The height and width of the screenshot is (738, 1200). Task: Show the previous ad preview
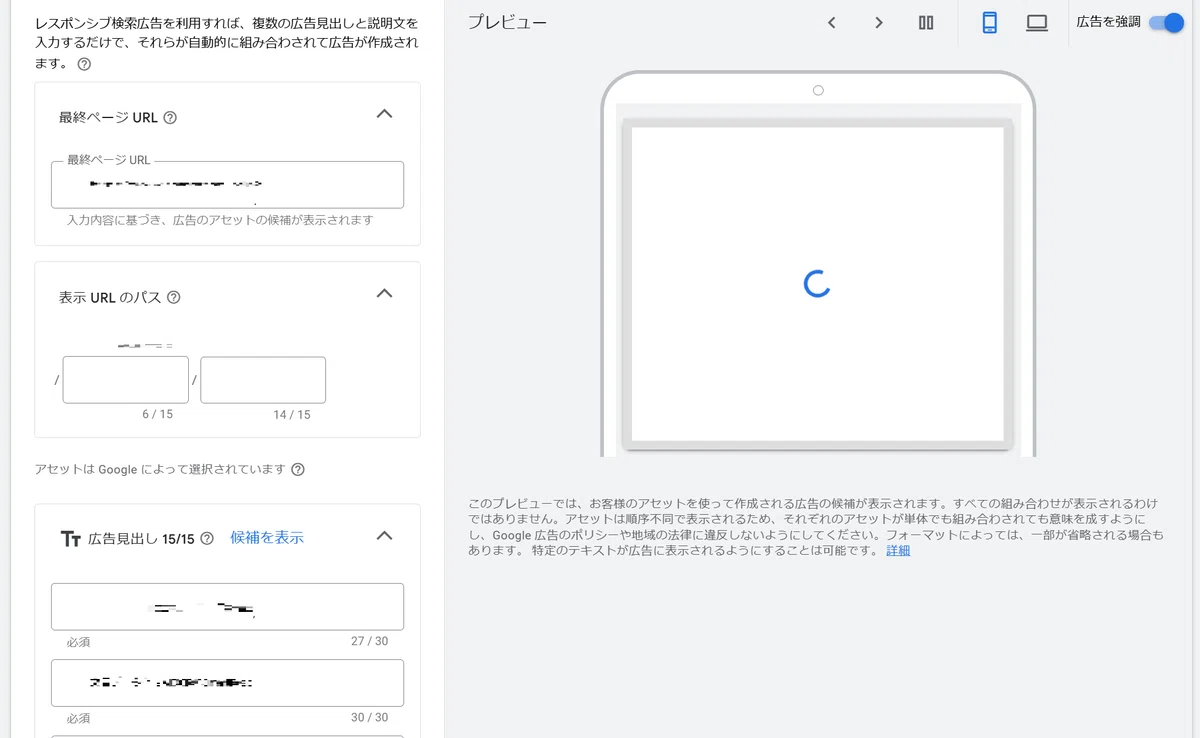point(831,23)
